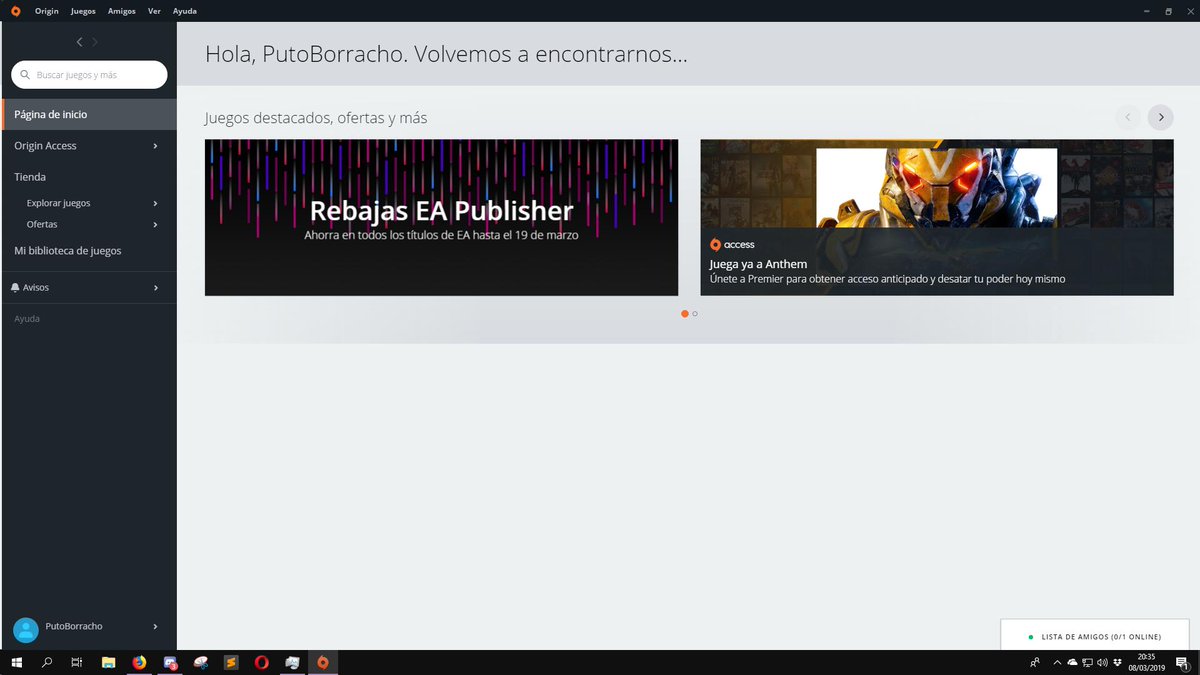The image size is (1200, 675).
Task: Click the next carousel arrow button
Action: [x=1160, y=117]
